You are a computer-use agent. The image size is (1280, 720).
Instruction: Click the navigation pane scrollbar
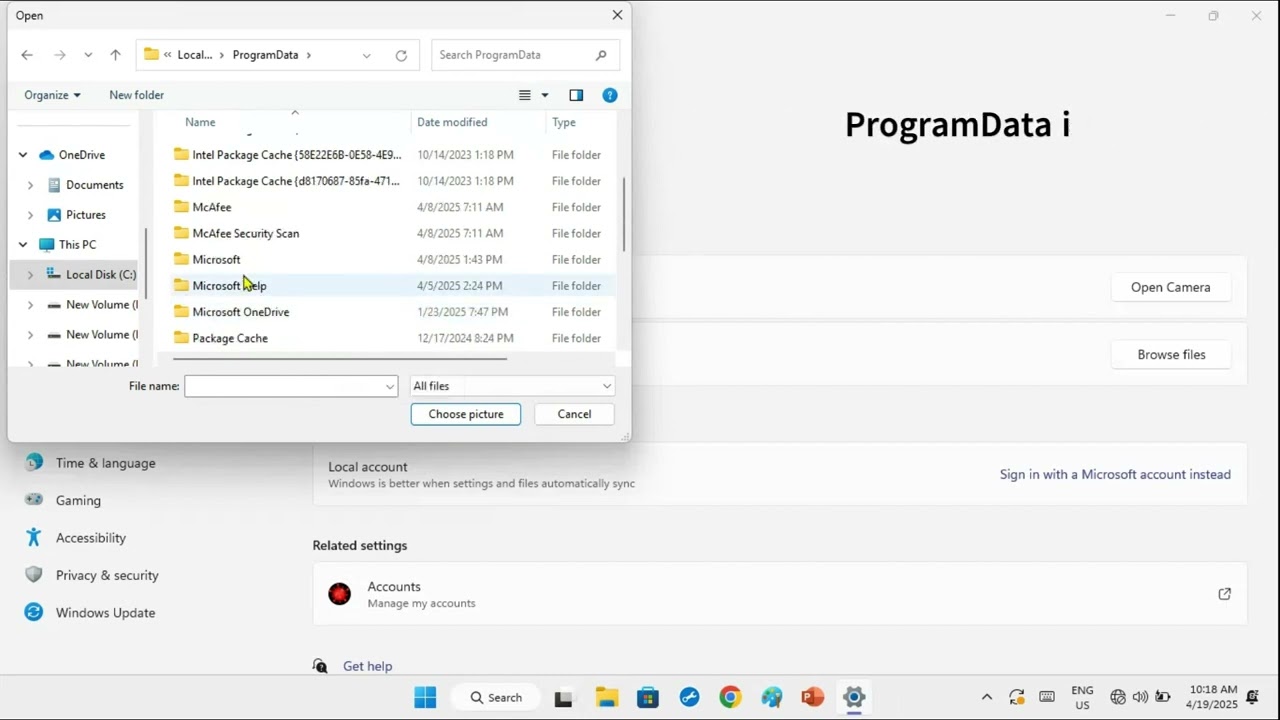pos(146,262)
